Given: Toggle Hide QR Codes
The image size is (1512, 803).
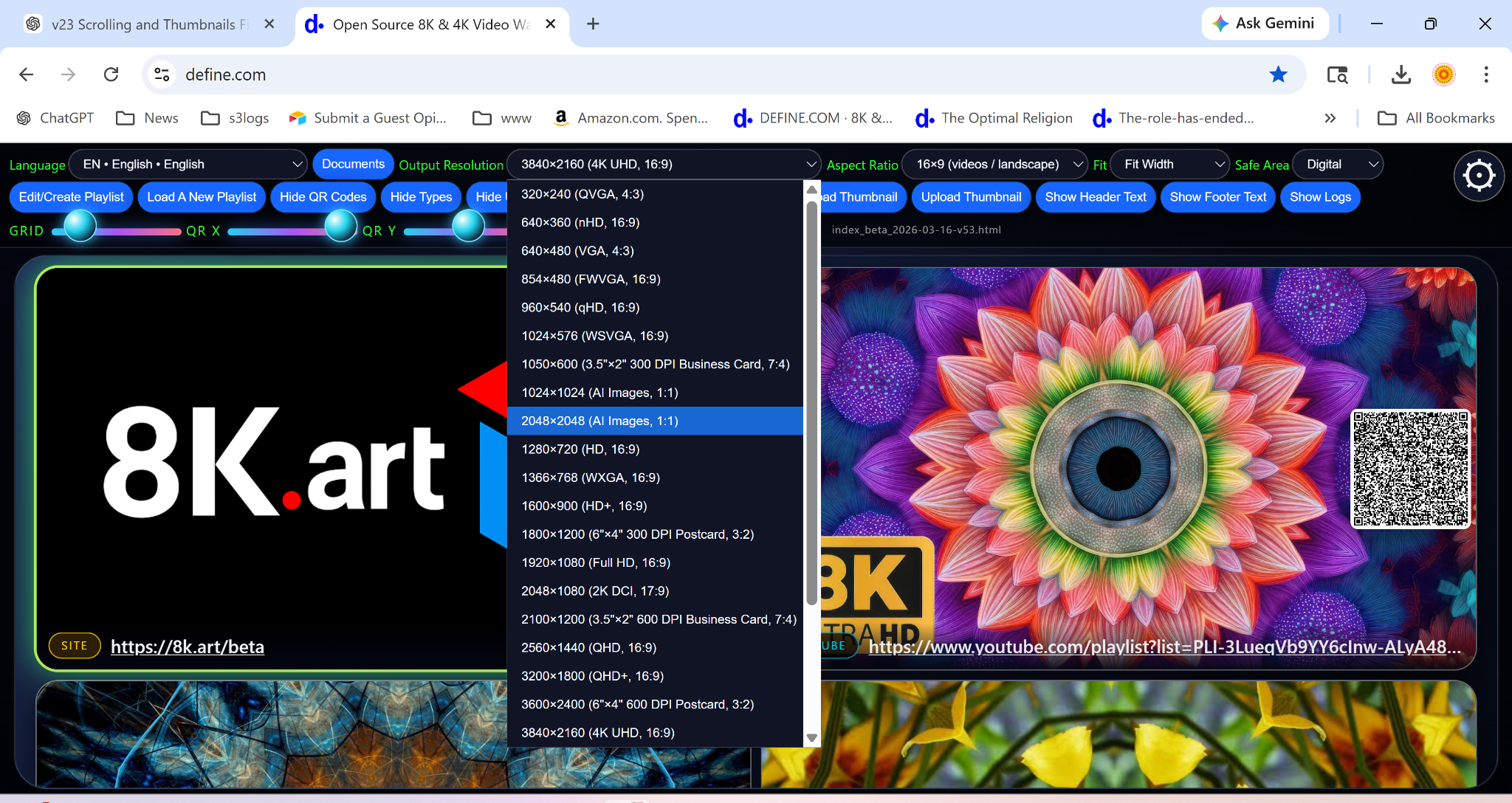Looking at the screenshot, I should coord(323,197).
